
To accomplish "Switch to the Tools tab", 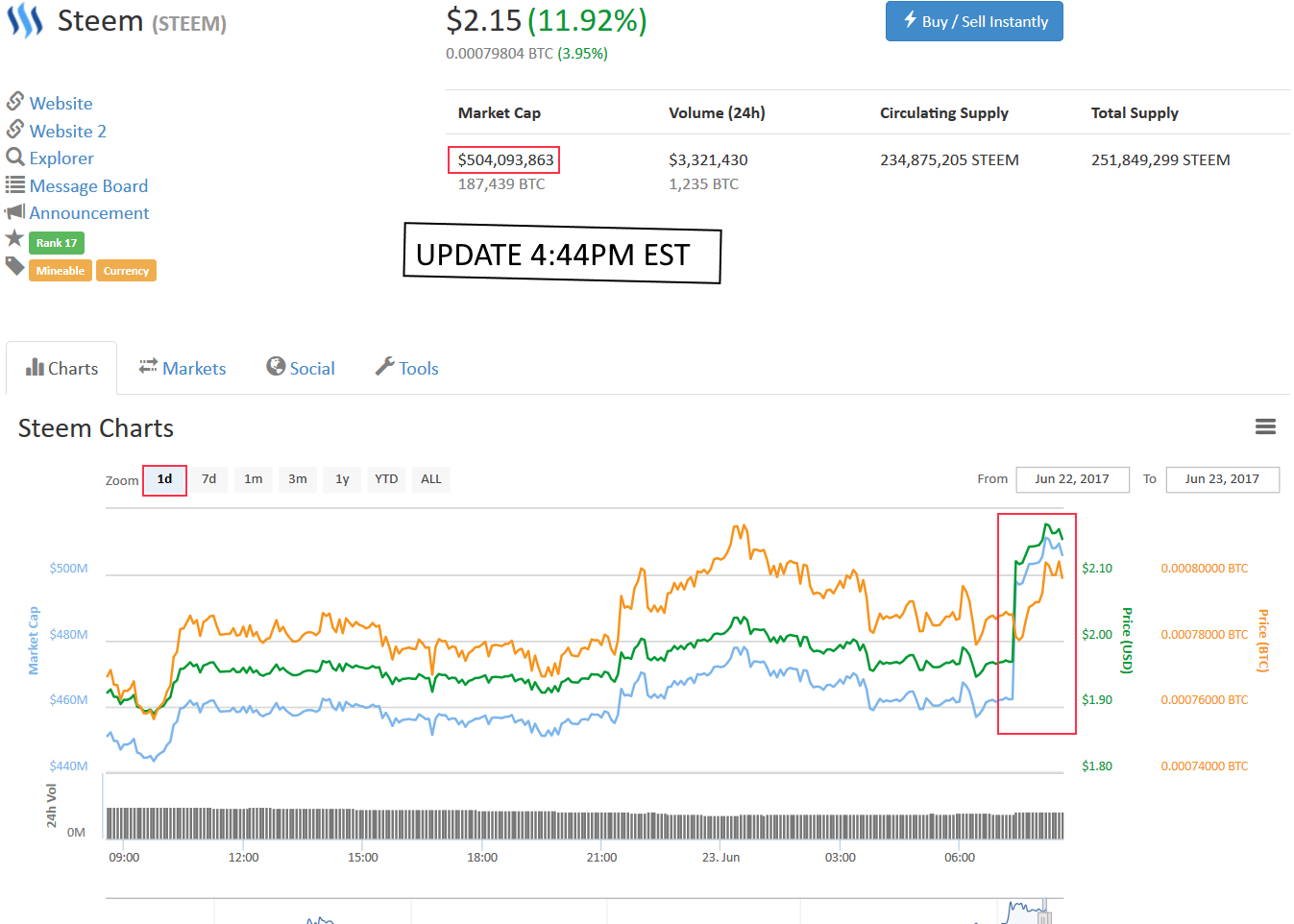I will click(406, 368).
